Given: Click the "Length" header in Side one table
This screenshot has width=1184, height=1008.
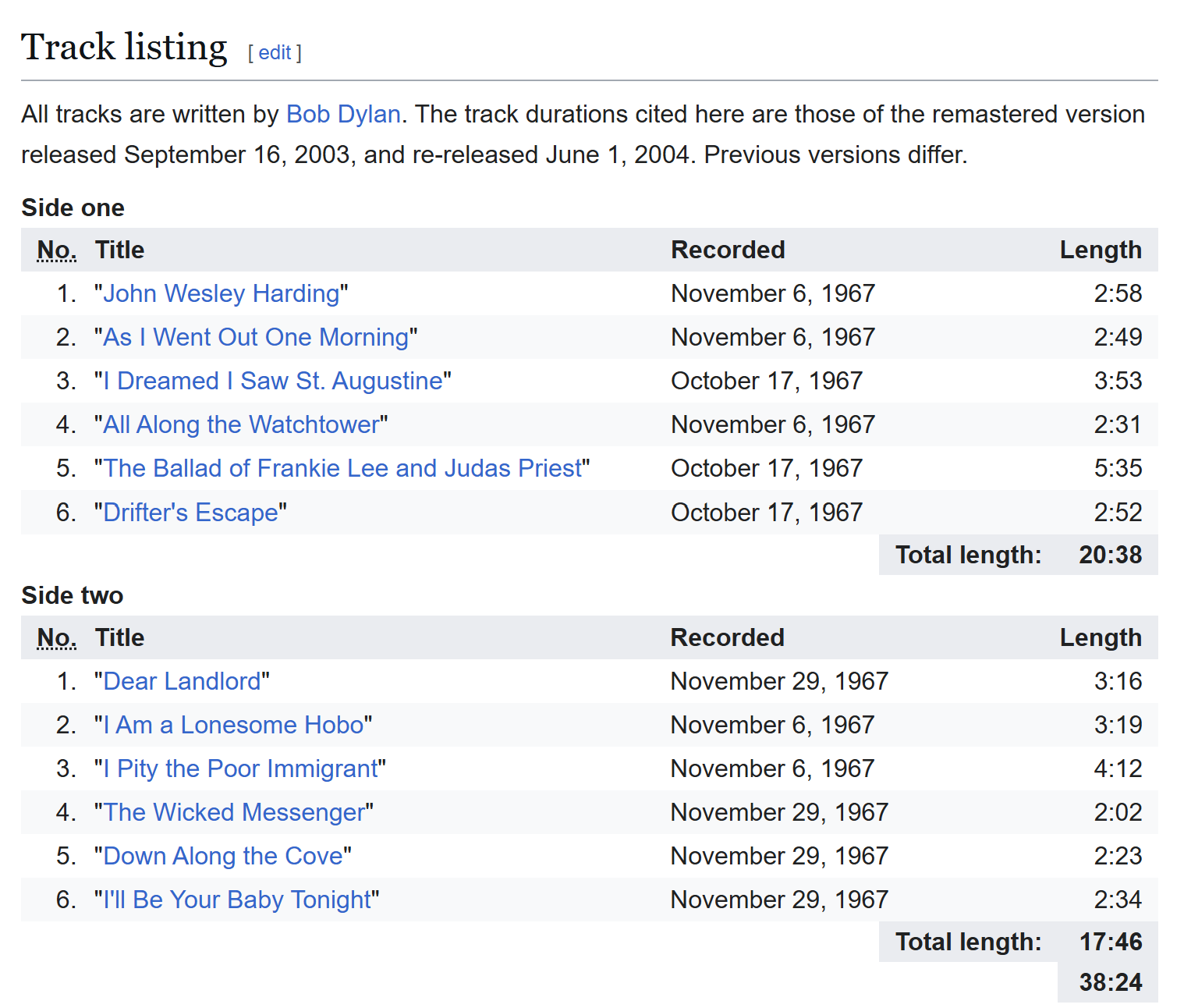Looking at the screenshot, I should pos(1101,250).
